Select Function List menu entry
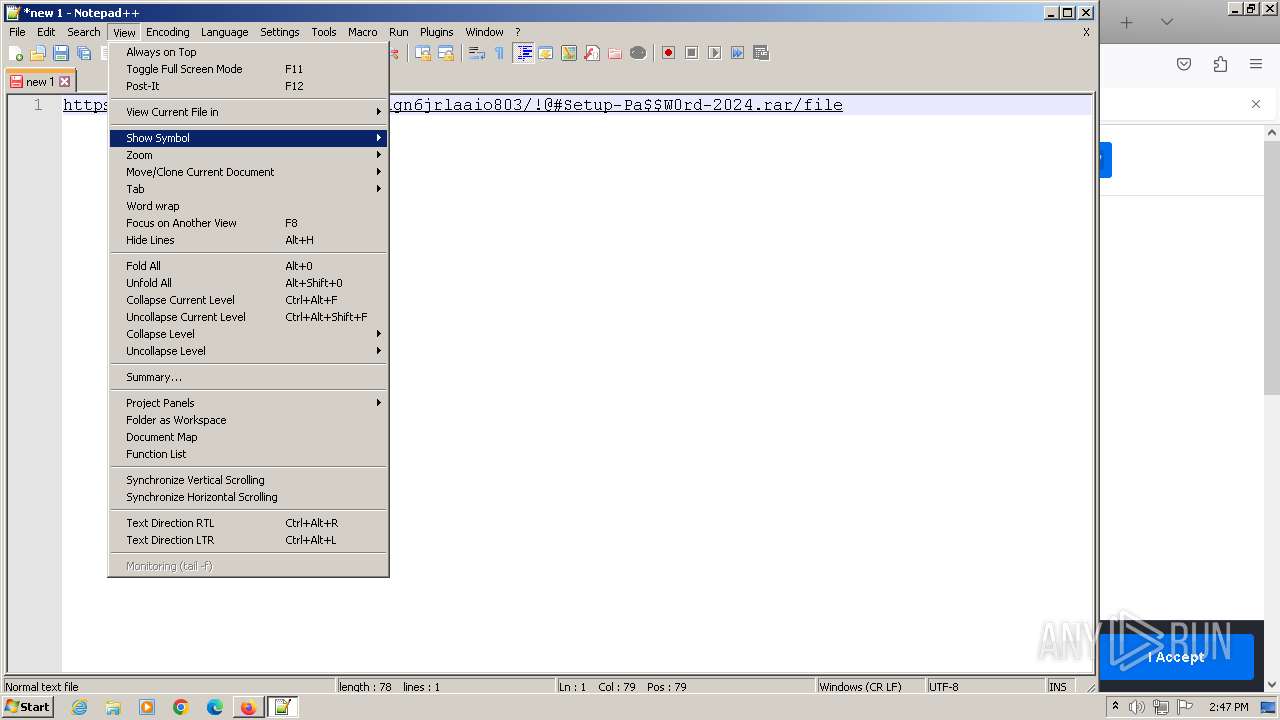This screenshot has width=1280, height=720. (248, 454)
